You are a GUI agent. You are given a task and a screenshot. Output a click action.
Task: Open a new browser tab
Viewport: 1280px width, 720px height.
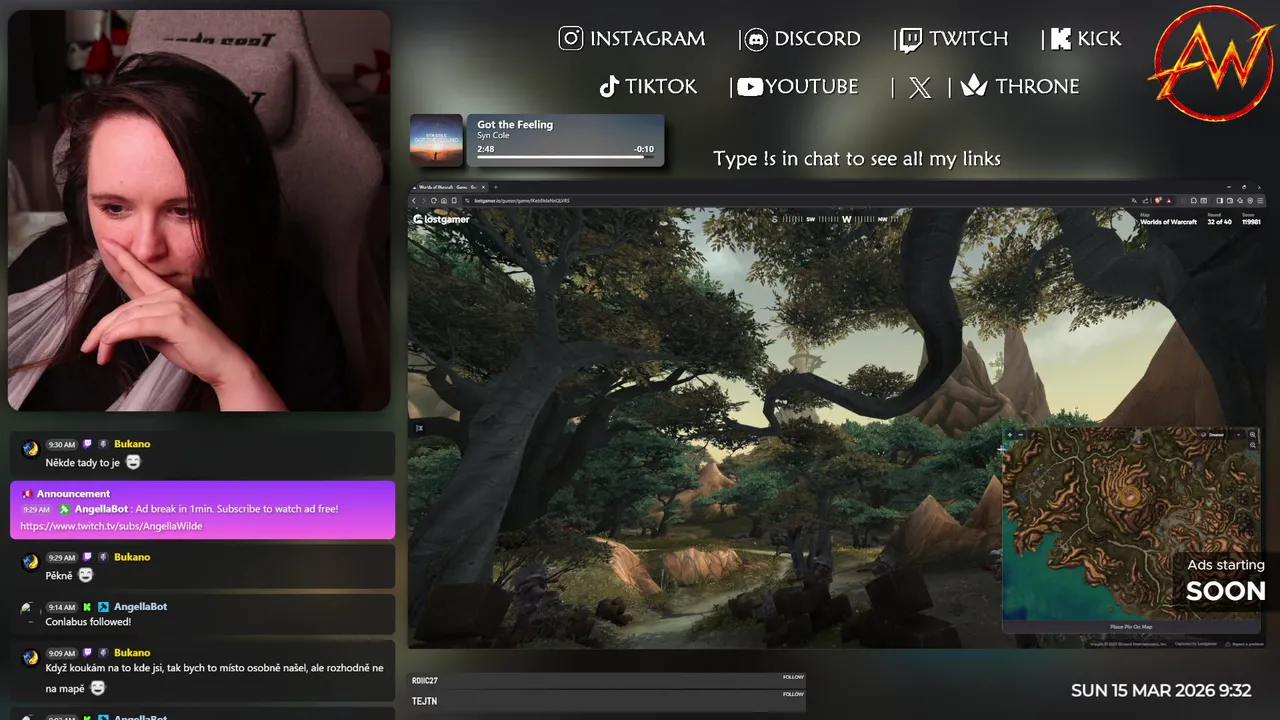pyautogui.click(x=495, y=187)
